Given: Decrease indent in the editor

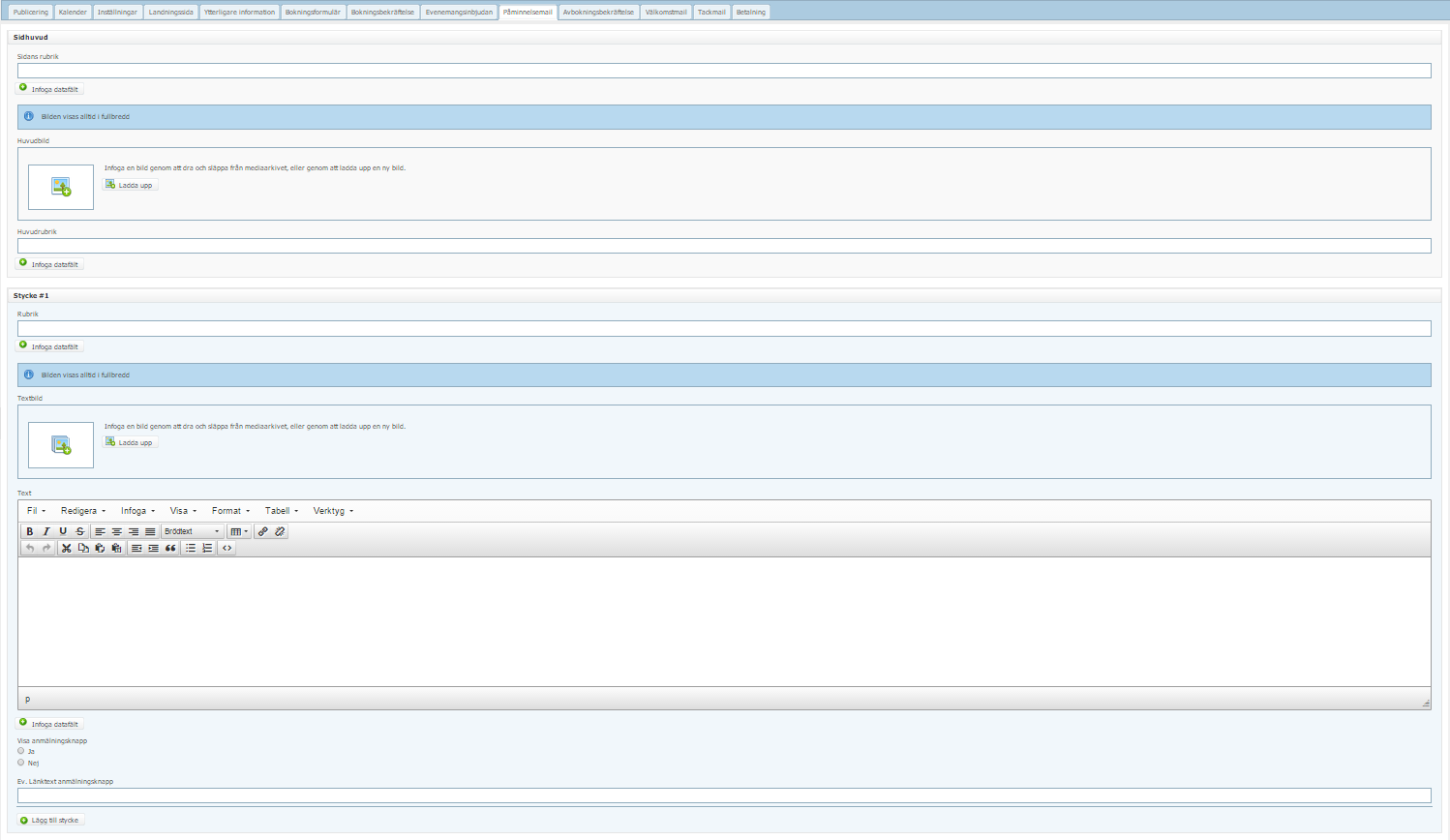Looking at the screenshot, I should coord(136,548).
